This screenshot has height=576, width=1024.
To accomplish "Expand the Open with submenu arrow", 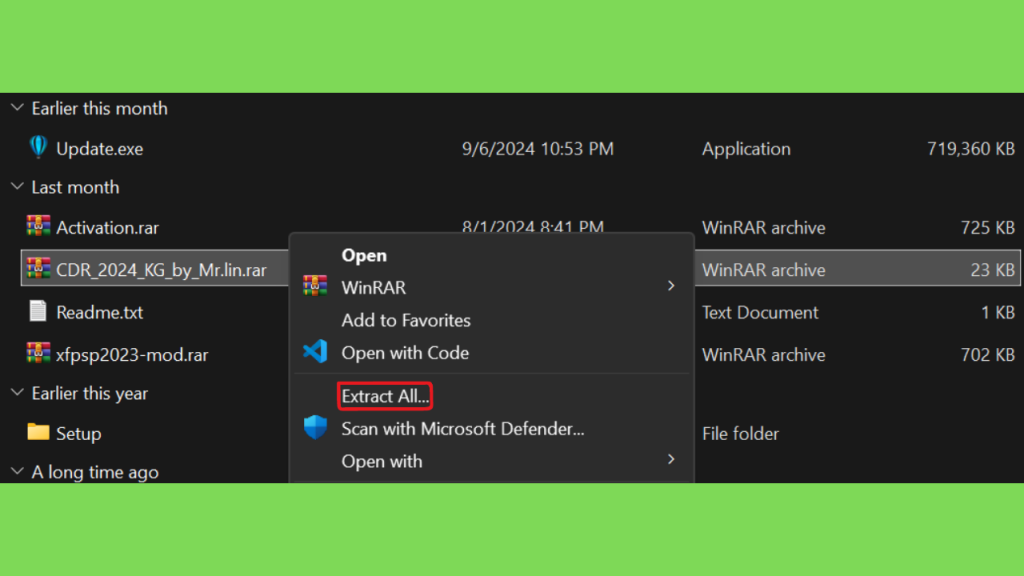I will pos(671,460).
